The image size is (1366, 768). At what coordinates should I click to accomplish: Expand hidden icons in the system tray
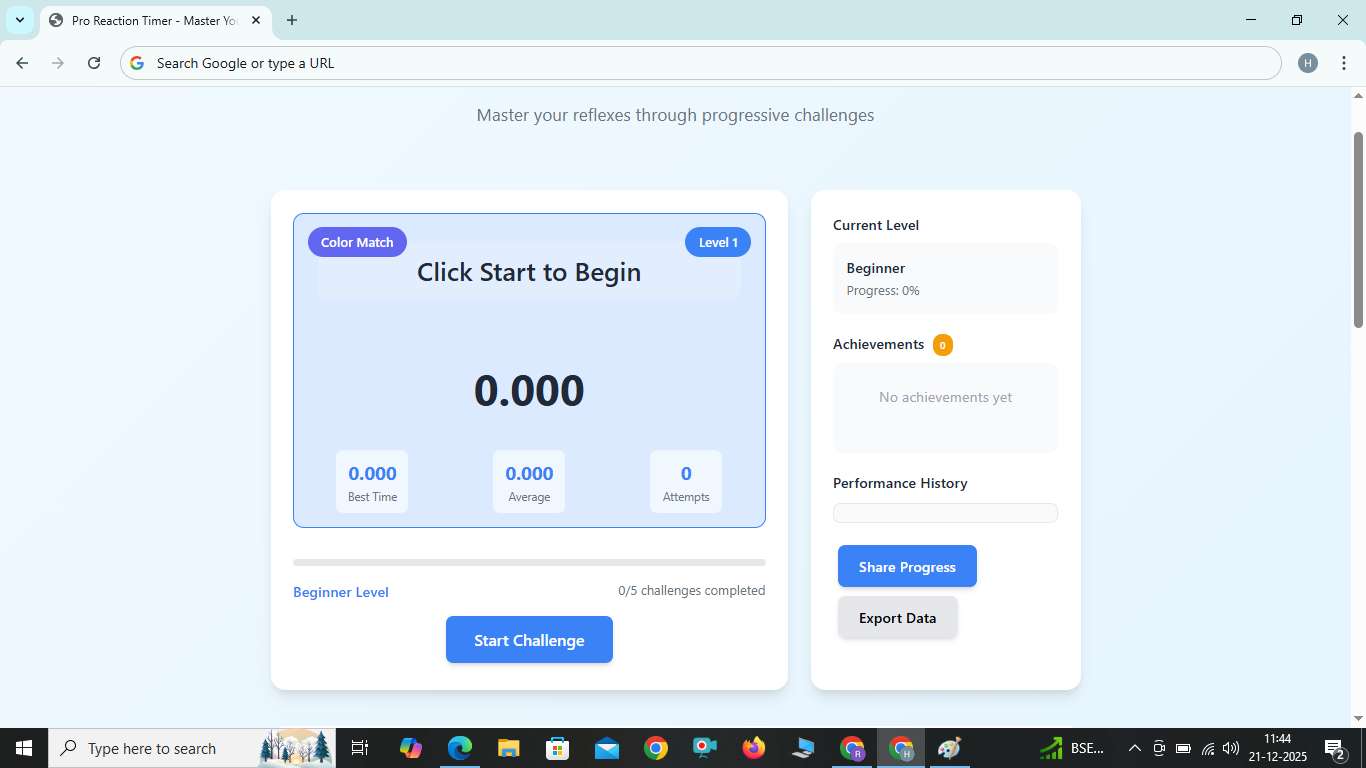click(1134, 747)
